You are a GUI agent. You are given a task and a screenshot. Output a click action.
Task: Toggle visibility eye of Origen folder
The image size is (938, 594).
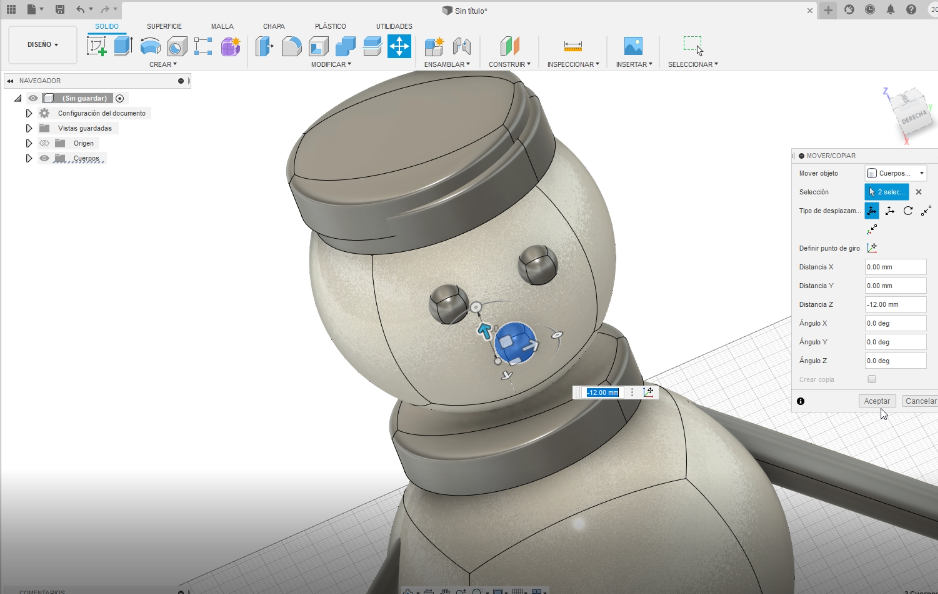coord(44,143)
